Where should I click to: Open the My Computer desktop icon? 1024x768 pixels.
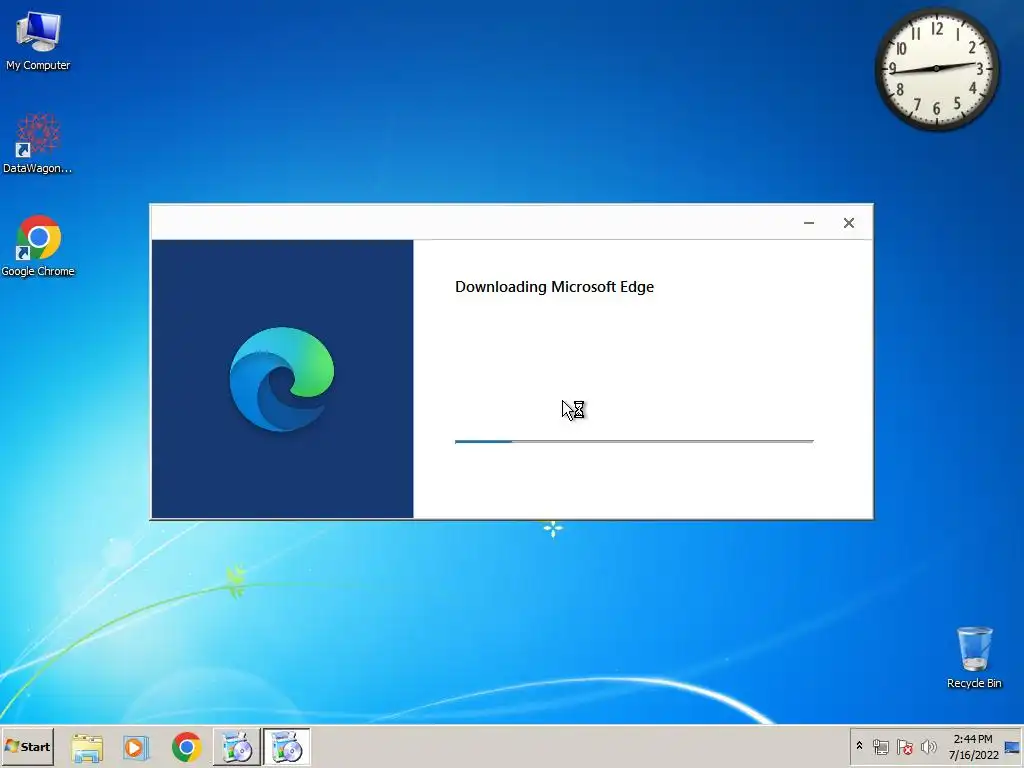[x=38, y=40]
